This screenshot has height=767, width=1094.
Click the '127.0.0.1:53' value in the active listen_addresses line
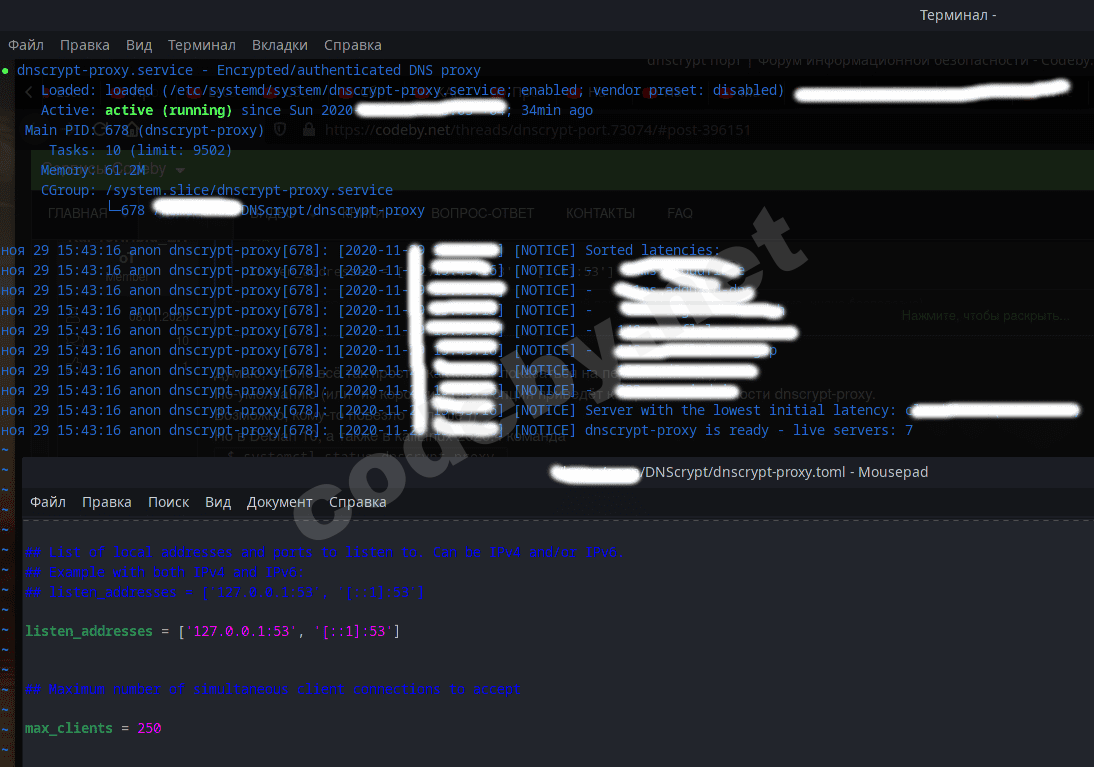[x=241, y=632]
